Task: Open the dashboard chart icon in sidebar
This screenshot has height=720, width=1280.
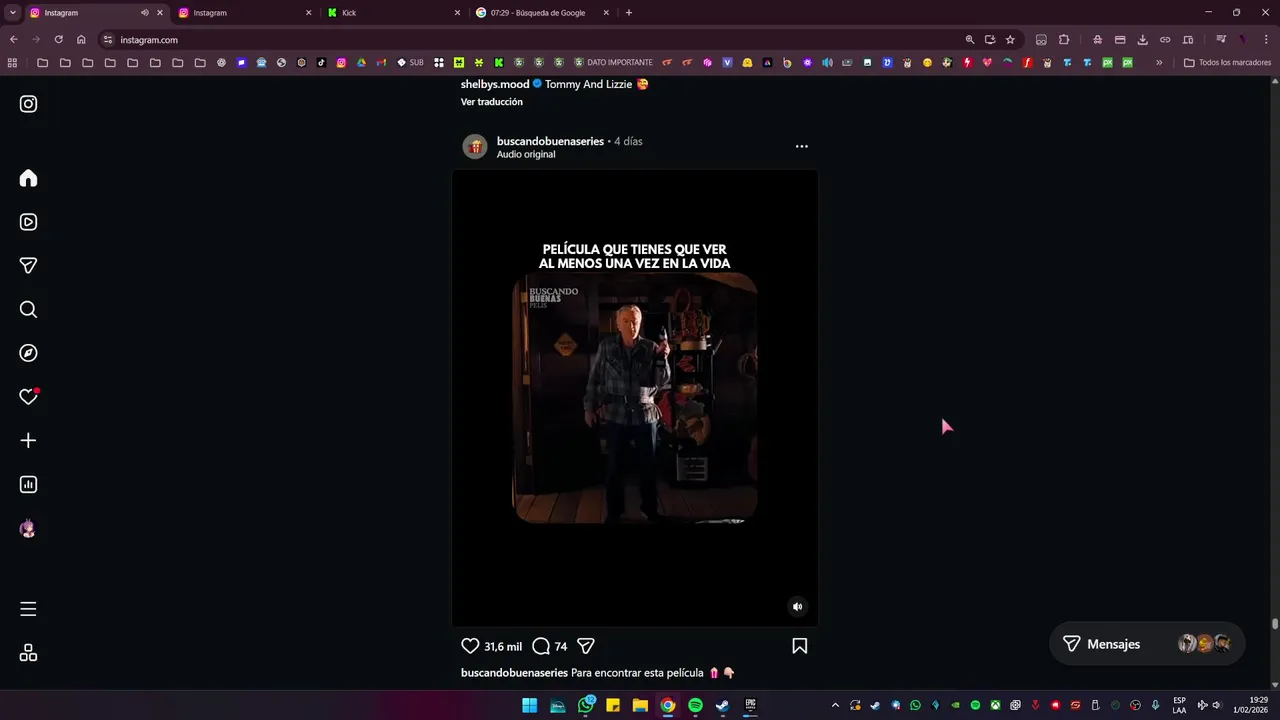Action: click(x=28, y=484)
